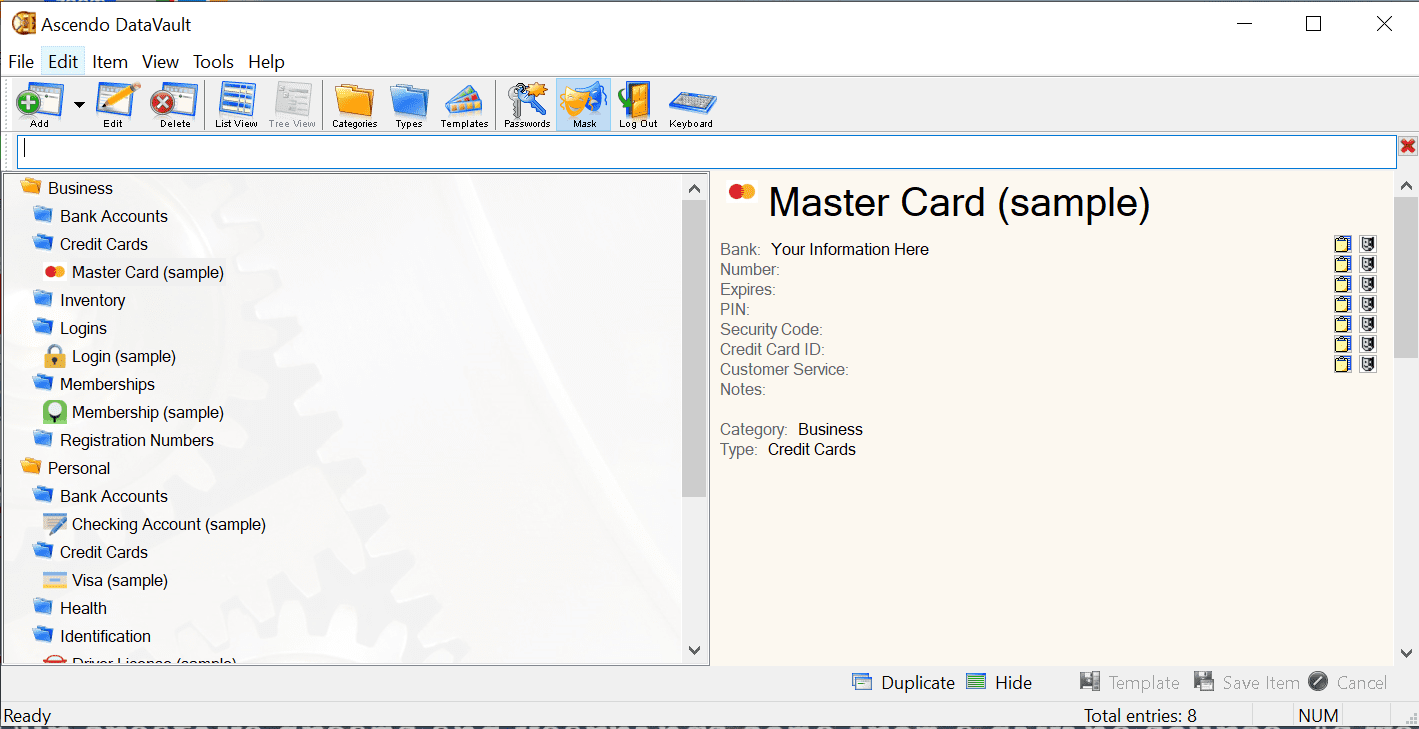The image size is (1419, 729).
Task: Click tree panel scrollbar up arrow
Action: click(x=694, y=187)
